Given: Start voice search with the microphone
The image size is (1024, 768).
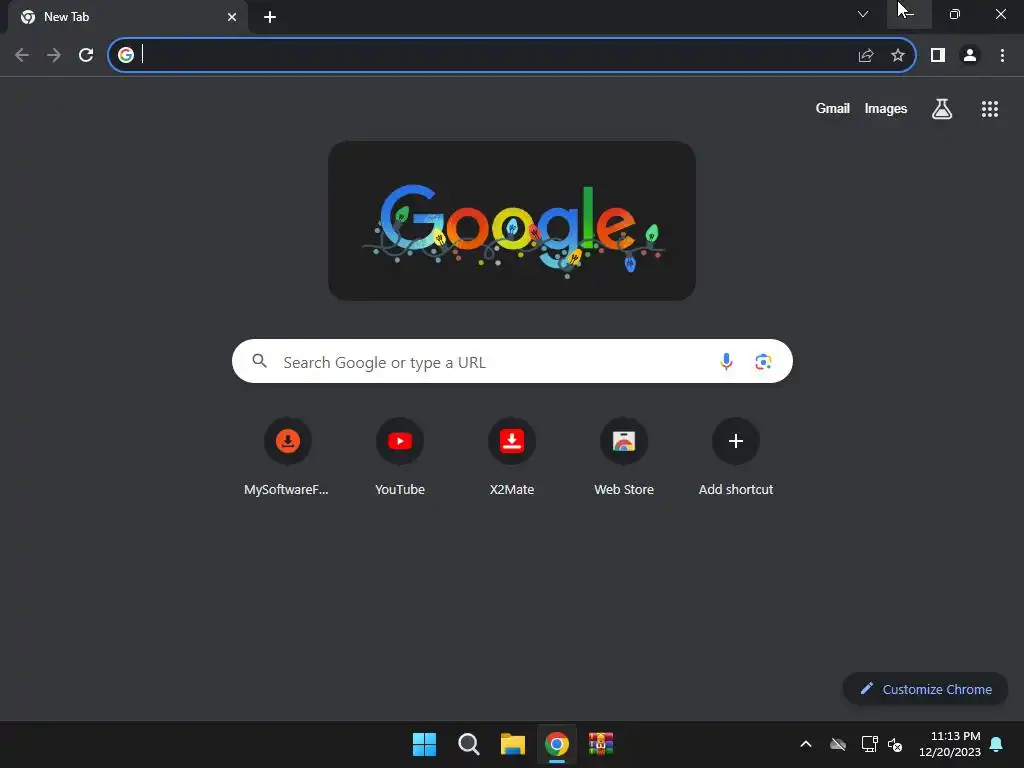Looking at the screenshot, I should click(x=726, y=361).
